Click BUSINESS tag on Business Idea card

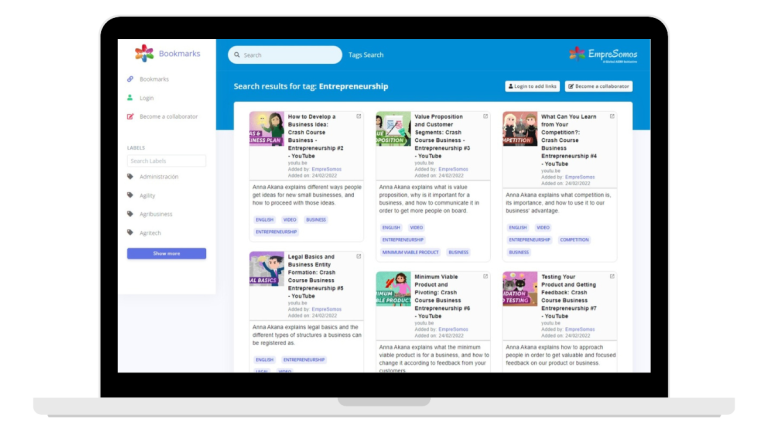coord(316,219)
